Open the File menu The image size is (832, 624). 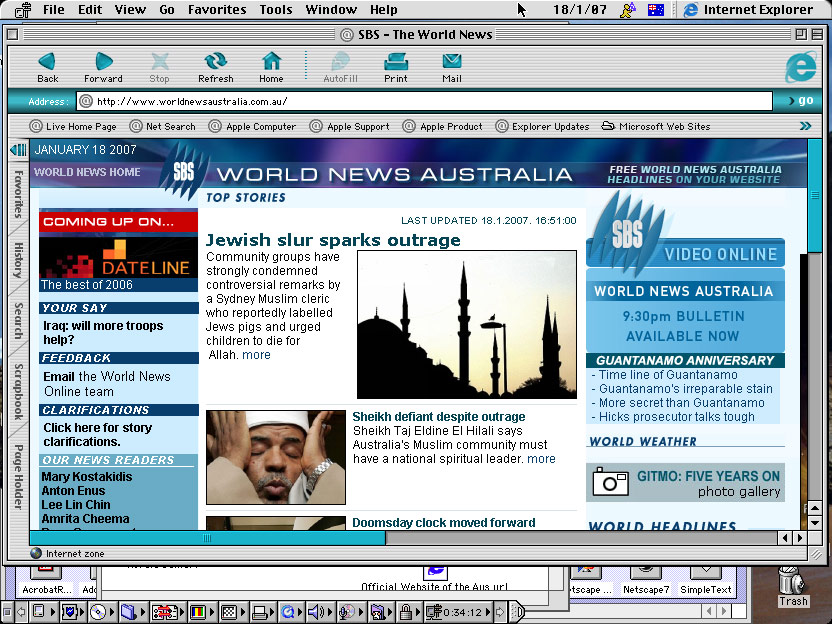point(54,10)
